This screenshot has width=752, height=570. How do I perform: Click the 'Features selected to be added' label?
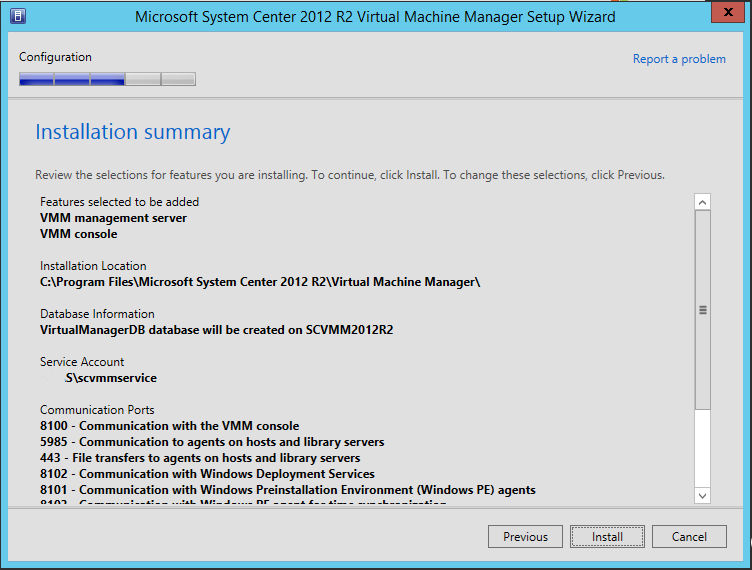(119, 202)
